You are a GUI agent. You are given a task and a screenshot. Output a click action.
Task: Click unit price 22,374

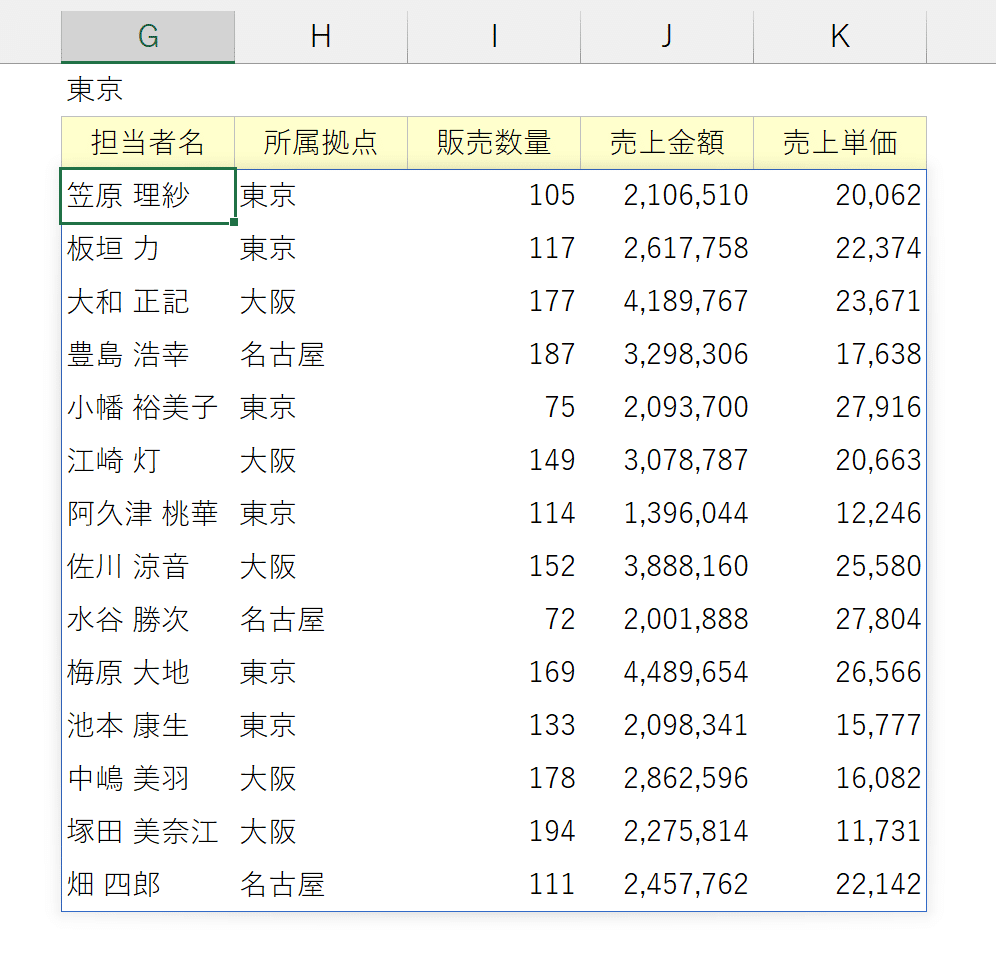840,248
